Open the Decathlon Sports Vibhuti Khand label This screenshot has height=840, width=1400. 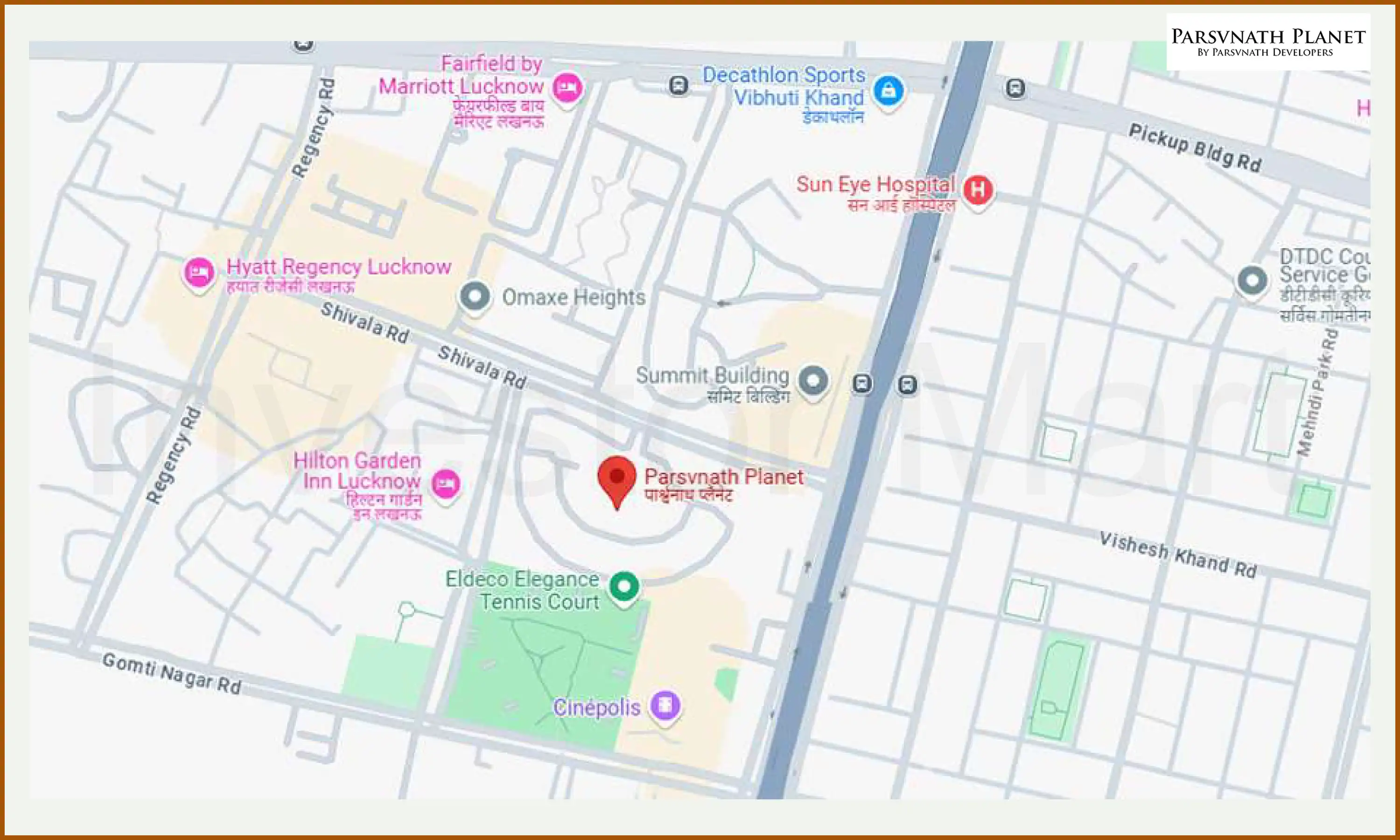pos(784,95)
